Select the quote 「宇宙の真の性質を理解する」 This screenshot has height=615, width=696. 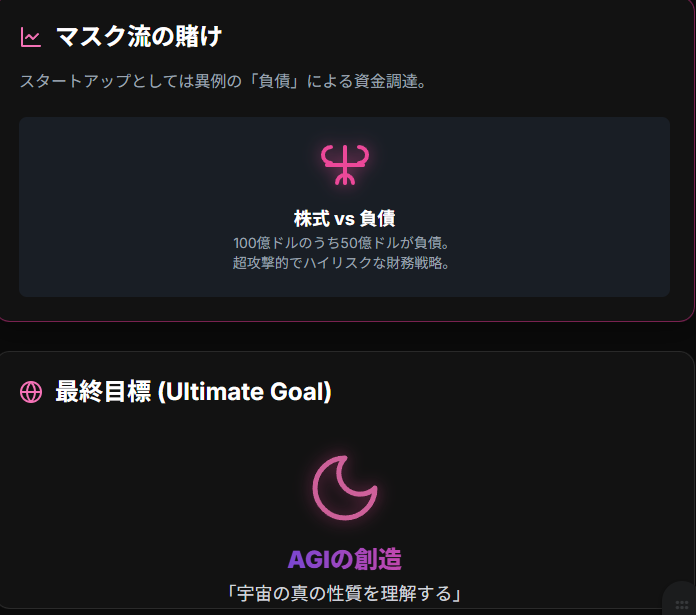coord(345,592)
